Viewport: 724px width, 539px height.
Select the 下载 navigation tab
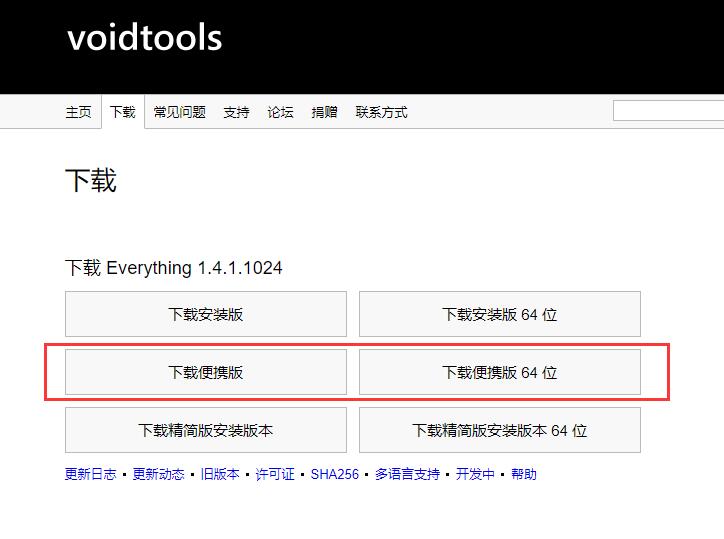coord(123,112)
